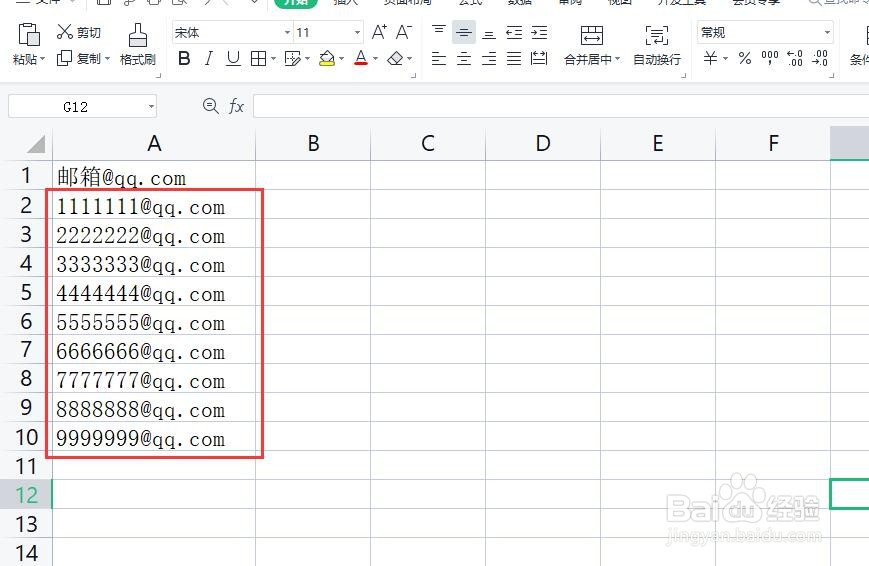Click the Cut (剪切) scissors icon
Screen dimensions: 869x566
point(64,32)
